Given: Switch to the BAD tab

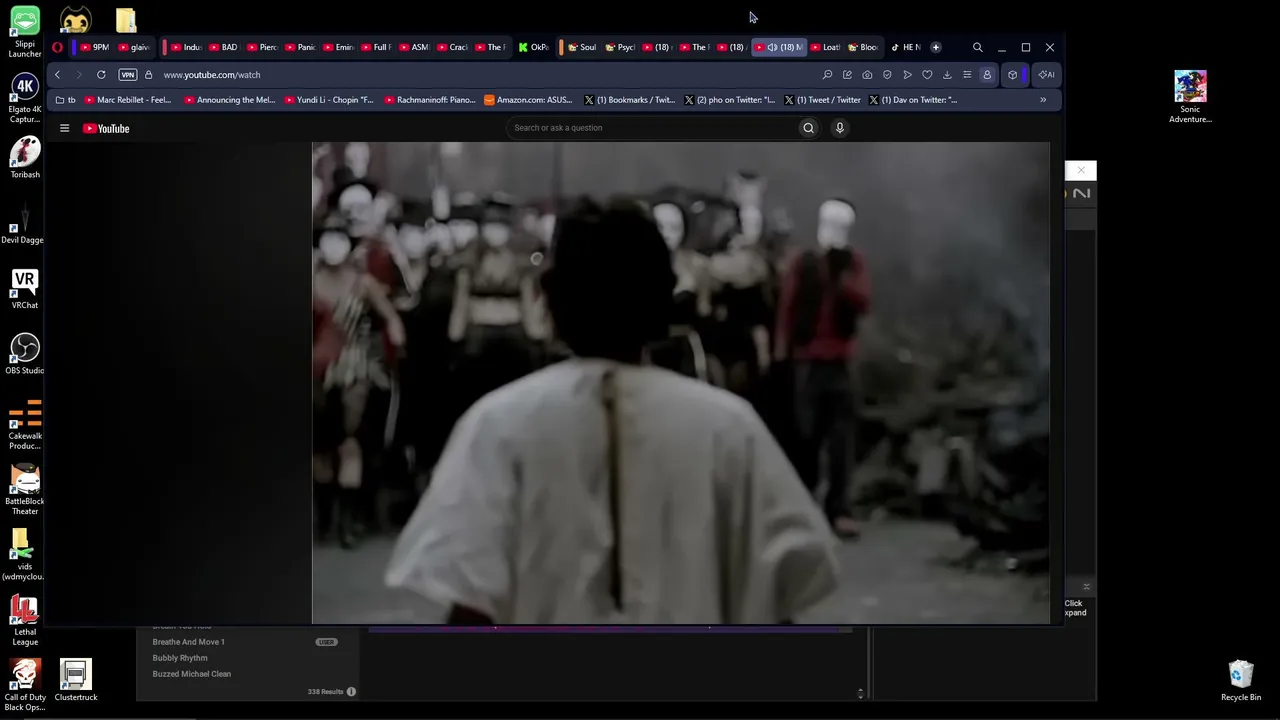Looking at the screenshot, I should pyautogui.click(x=224, y=47).
